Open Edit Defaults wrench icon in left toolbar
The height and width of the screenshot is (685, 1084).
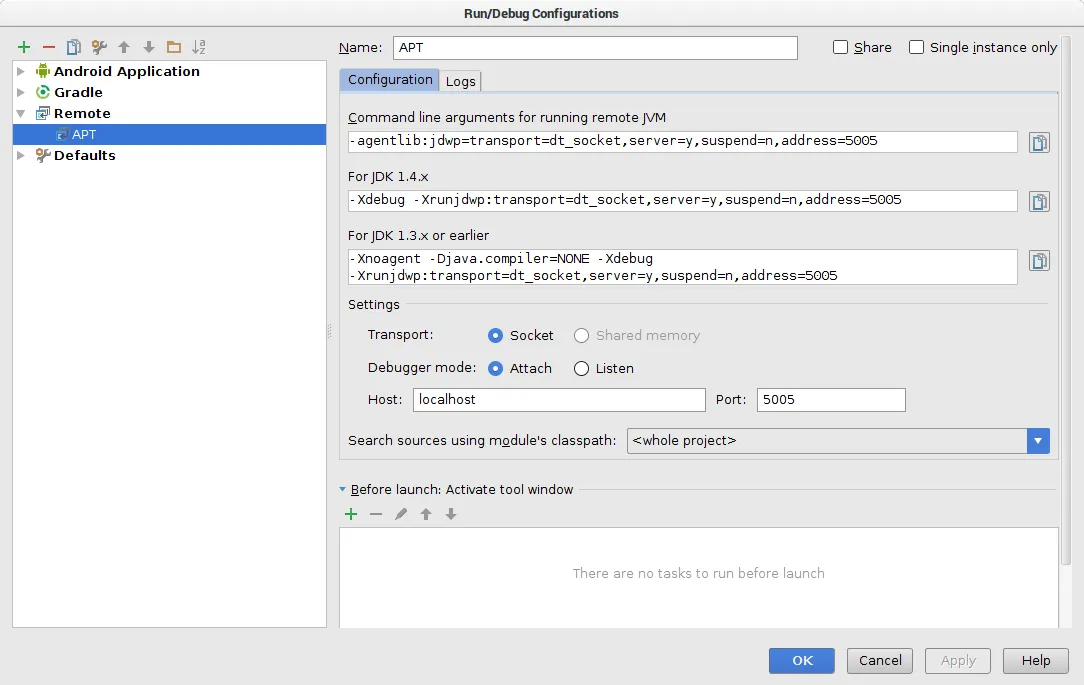[99, 47]
